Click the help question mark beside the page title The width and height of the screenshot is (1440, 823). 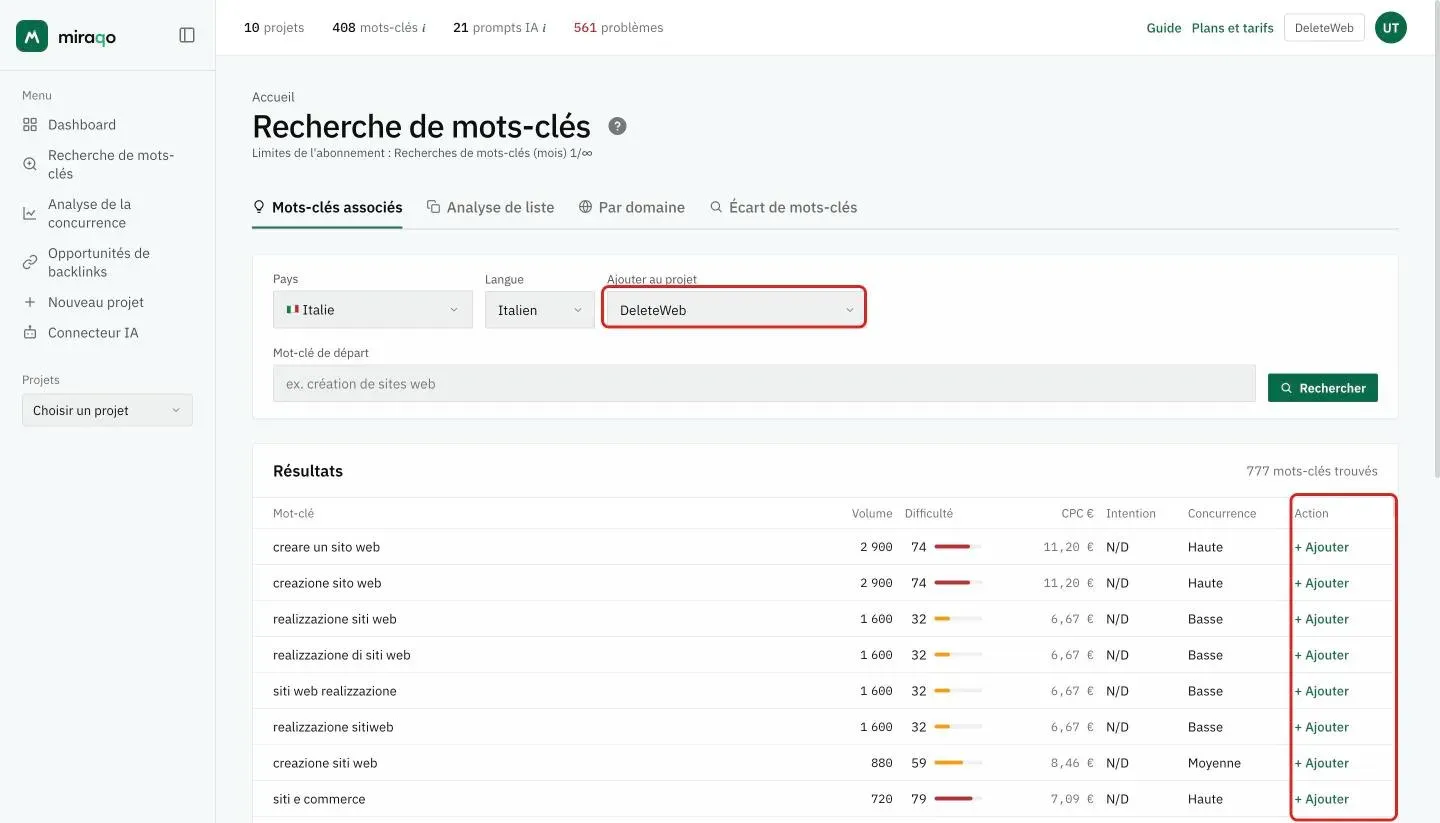click(x=618, y=126)
